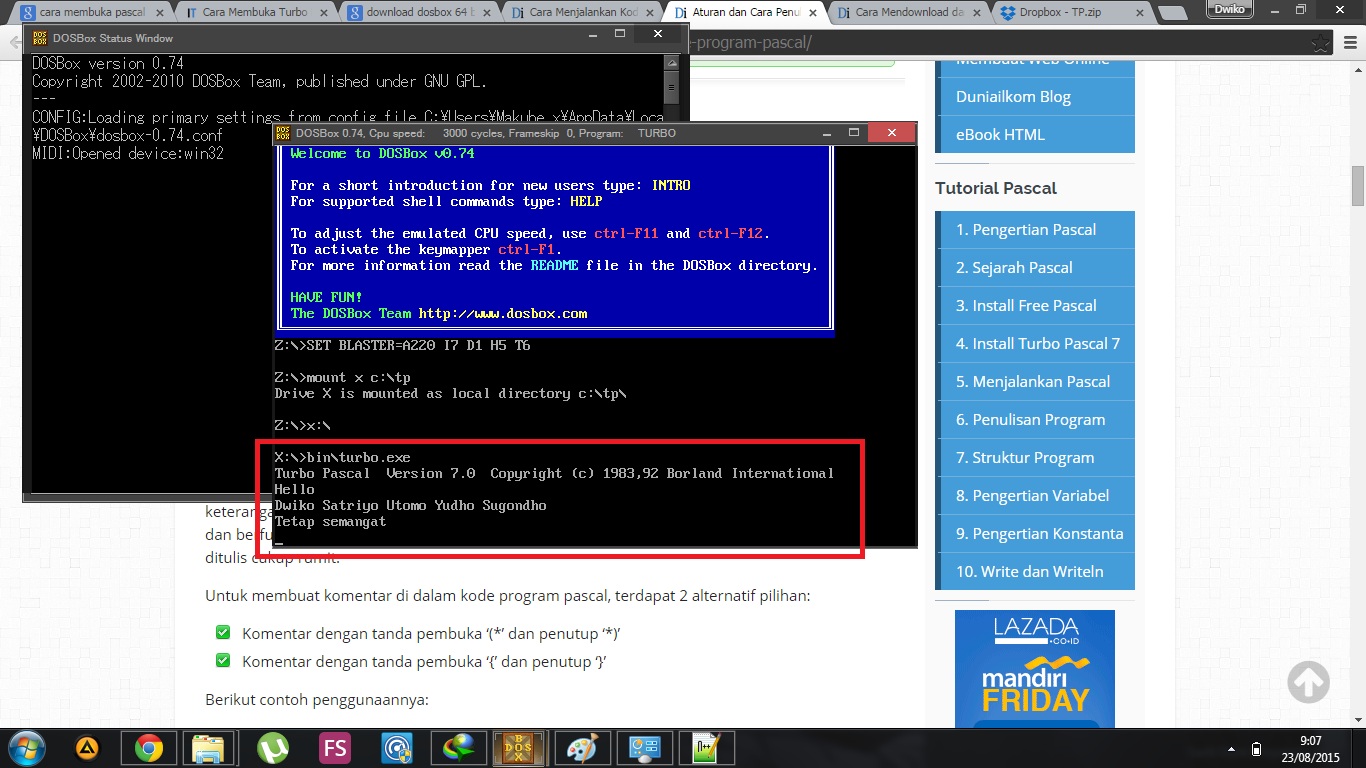Close the DOSBox 0.74 TURBO window
The width and height of the screenshot is (1366, 768).
(891, 133)
